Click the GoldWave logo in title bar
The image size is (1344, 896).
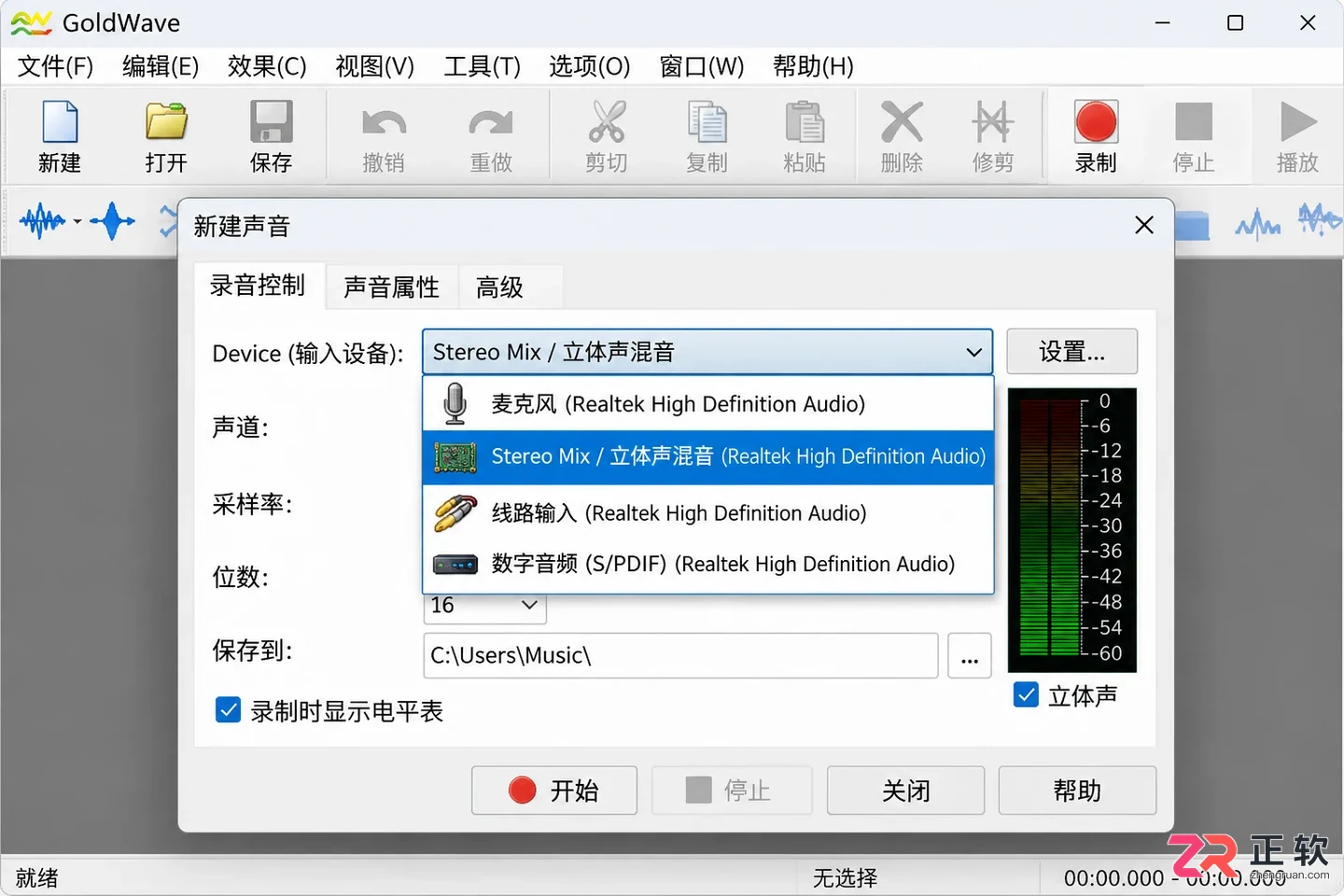(31, 22)
